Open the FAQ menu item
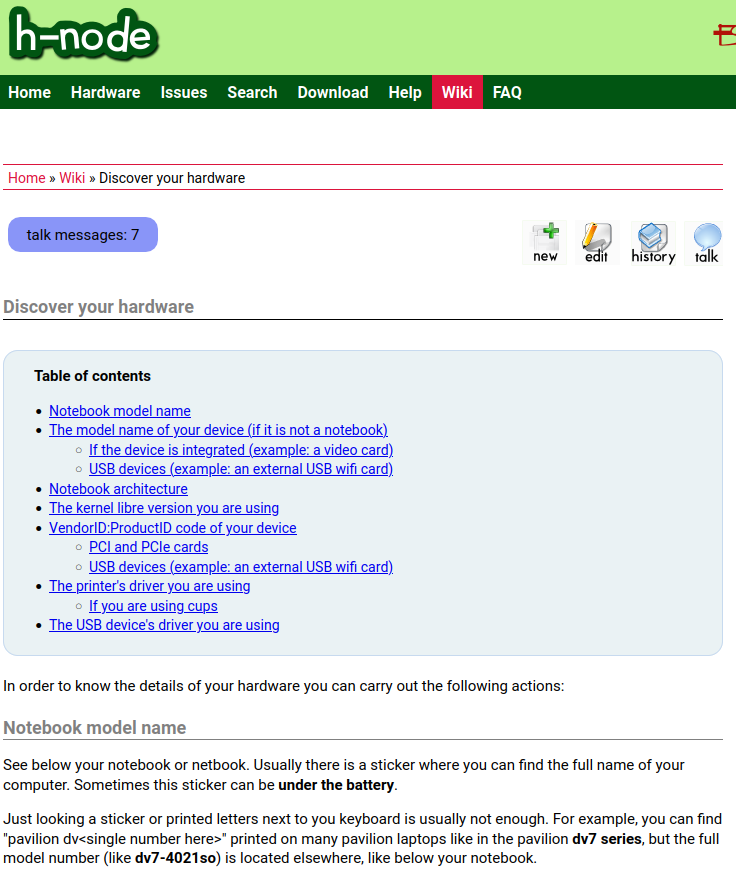 (x=507, y=92)
